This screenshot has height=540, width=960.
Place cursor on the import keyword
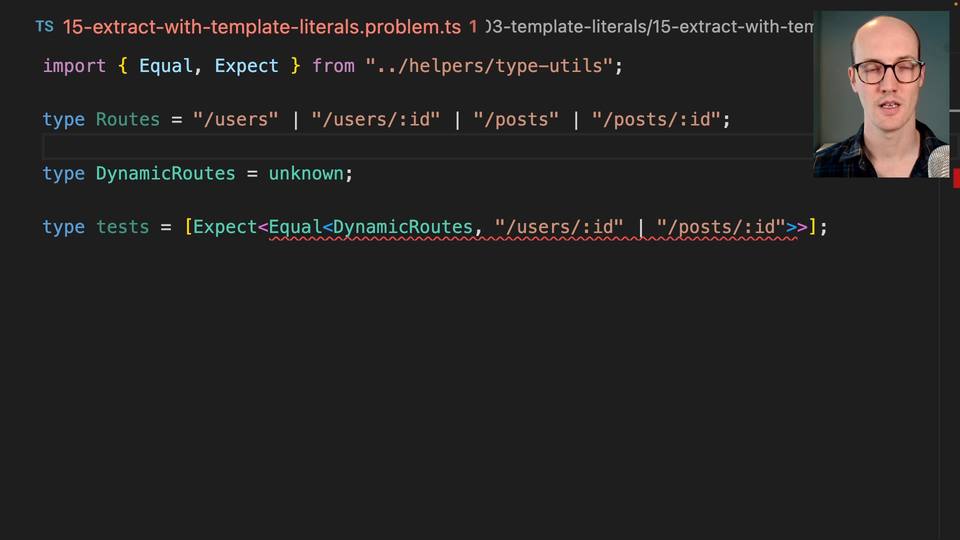(x=74, y=66)
